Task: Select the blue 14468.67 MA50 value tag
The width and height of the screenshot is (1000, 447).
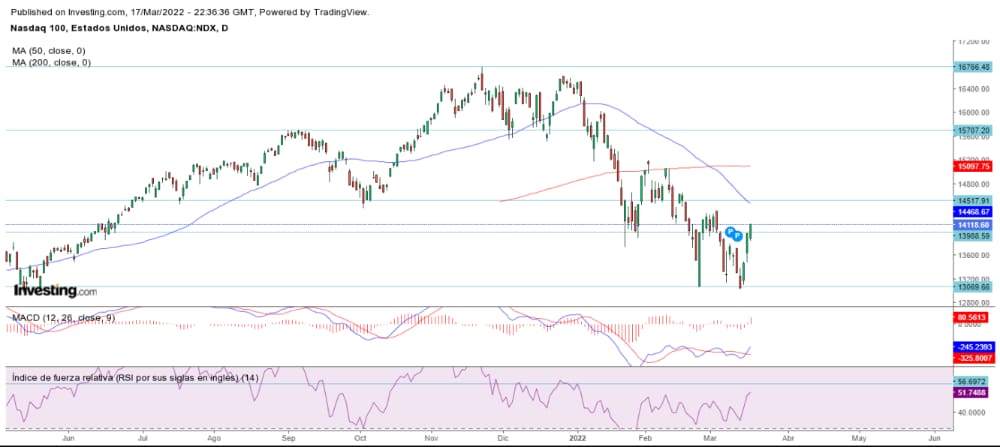Action: click(972, 211)
